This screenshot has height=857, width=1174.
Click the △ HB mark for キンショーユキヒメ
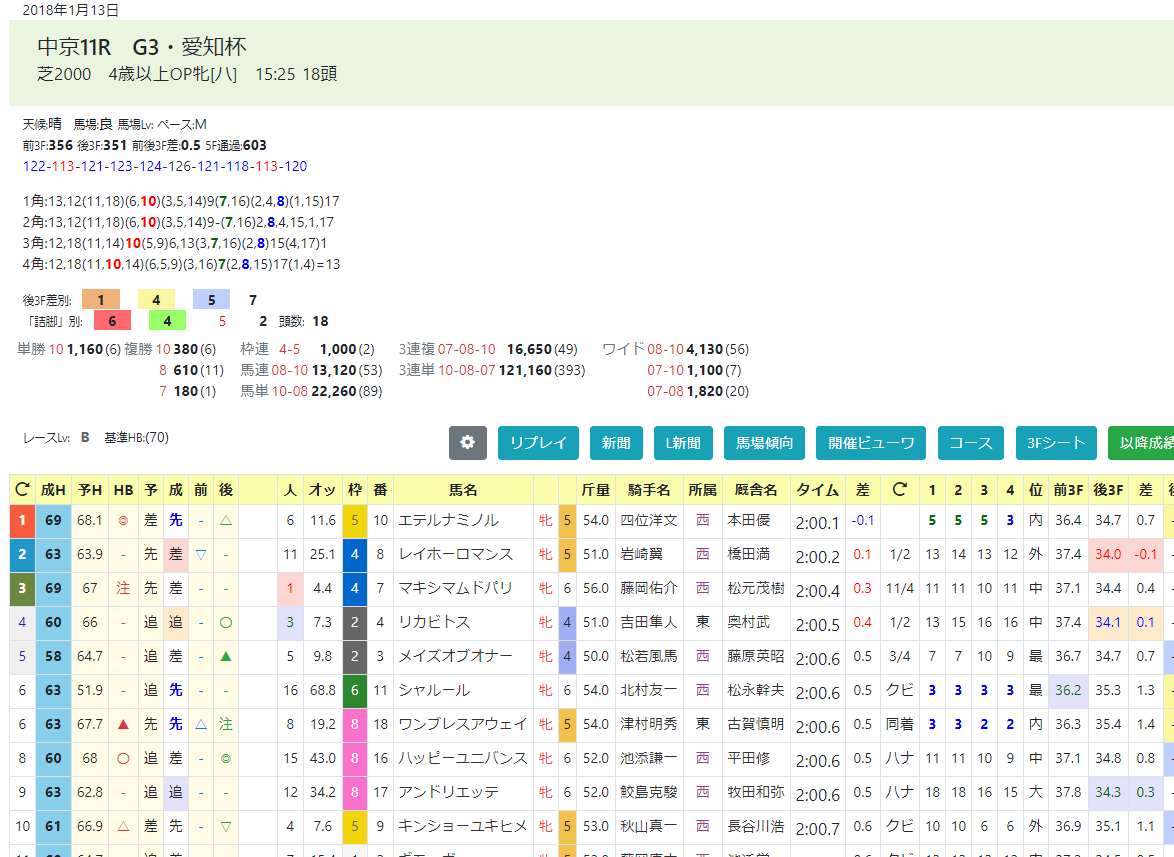coord(124,826)
